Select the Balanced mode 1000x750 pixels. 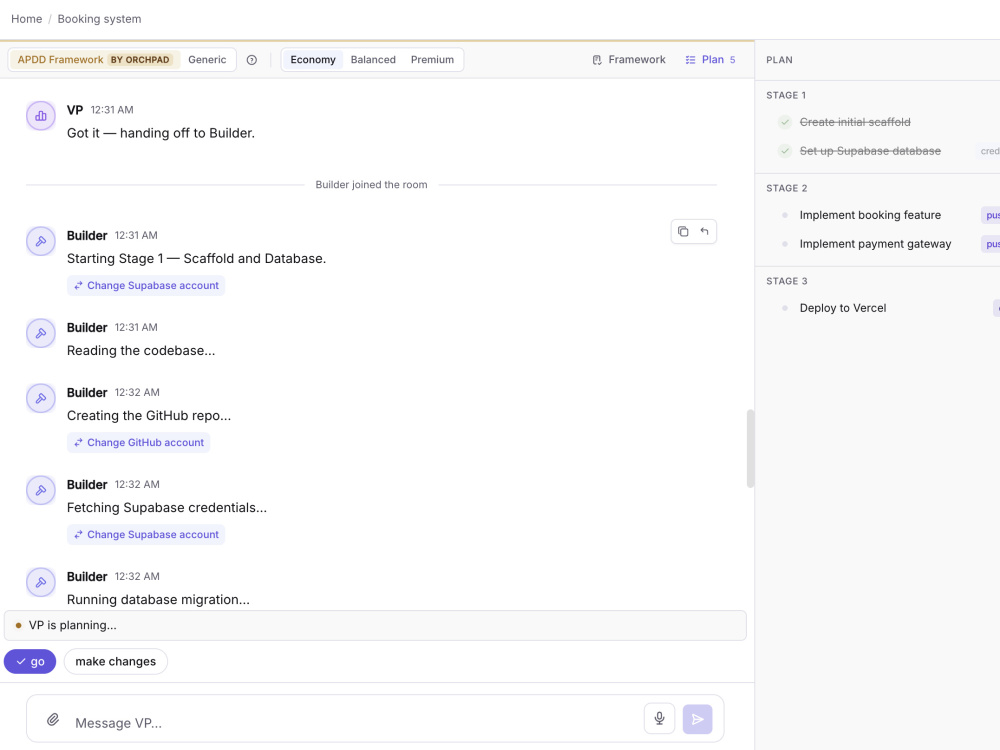tap(373, 60)
